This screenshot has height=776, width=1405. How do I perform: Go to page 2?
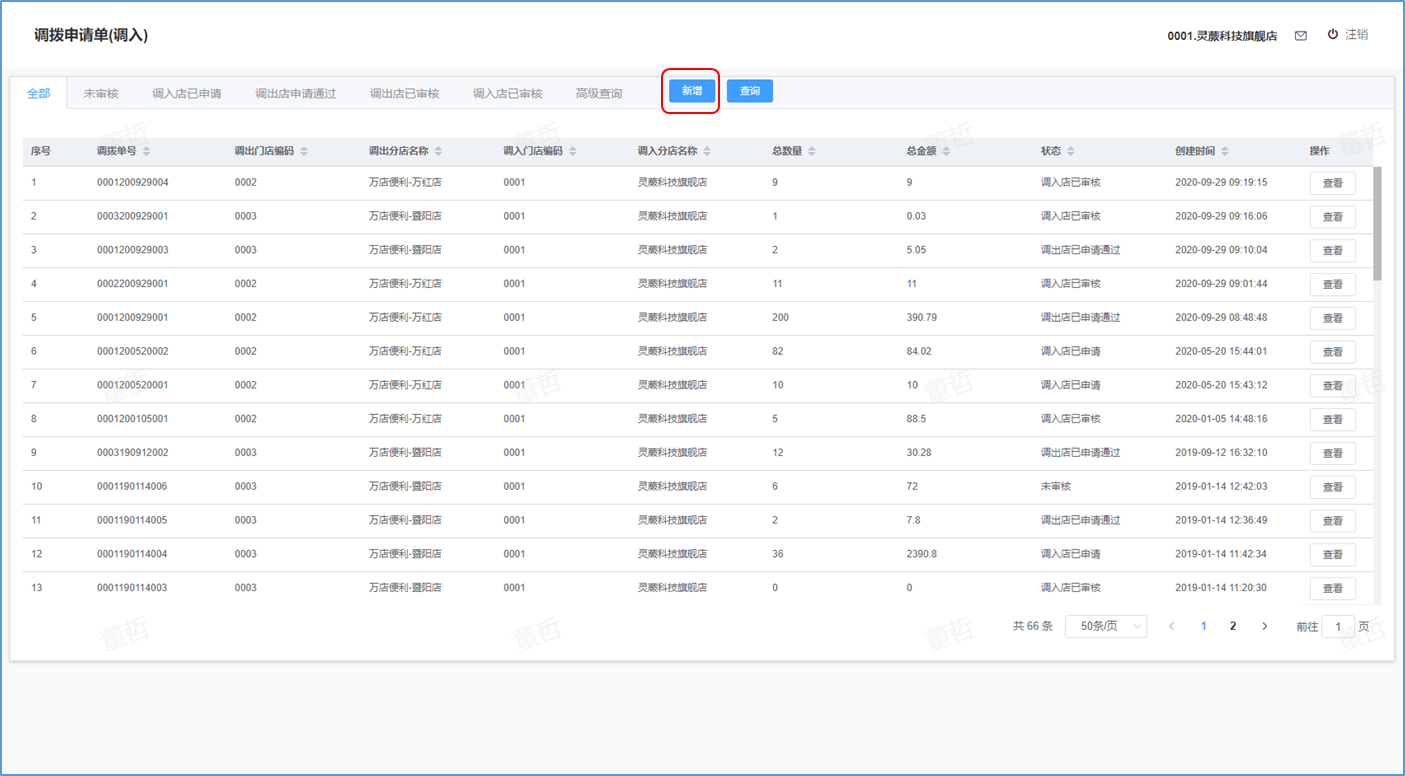[1233, 626]
